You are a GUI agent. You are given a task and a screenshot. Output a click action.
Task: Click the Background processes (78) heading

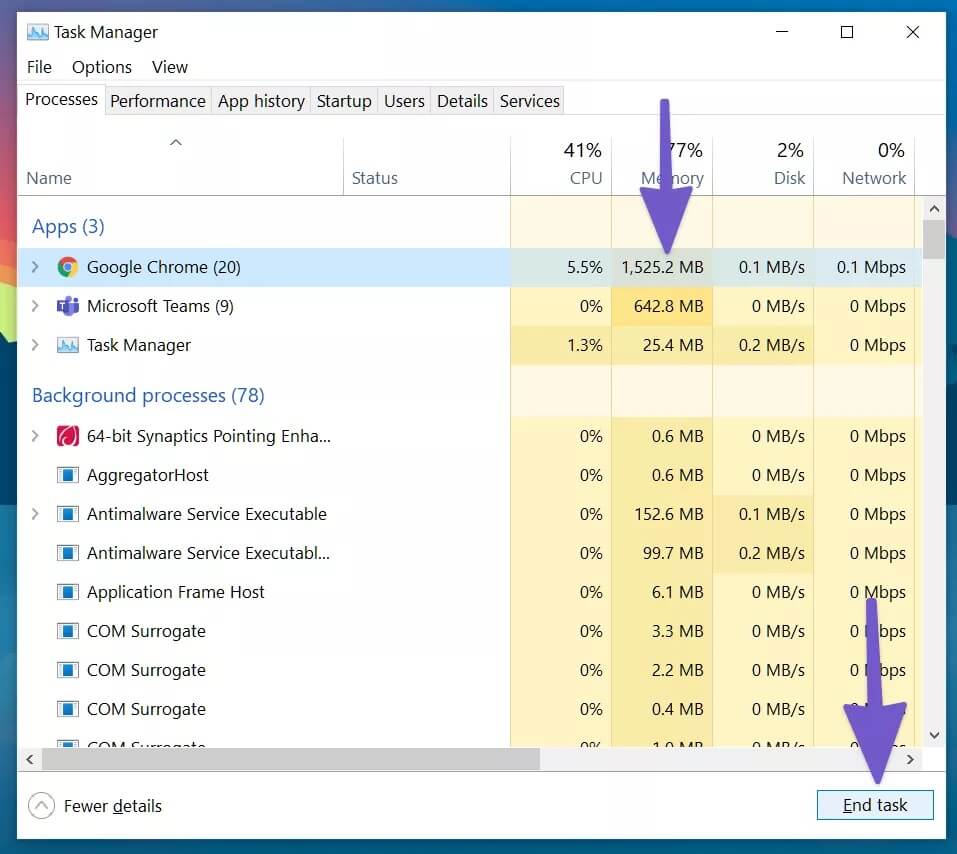click(x=148, y=396)
